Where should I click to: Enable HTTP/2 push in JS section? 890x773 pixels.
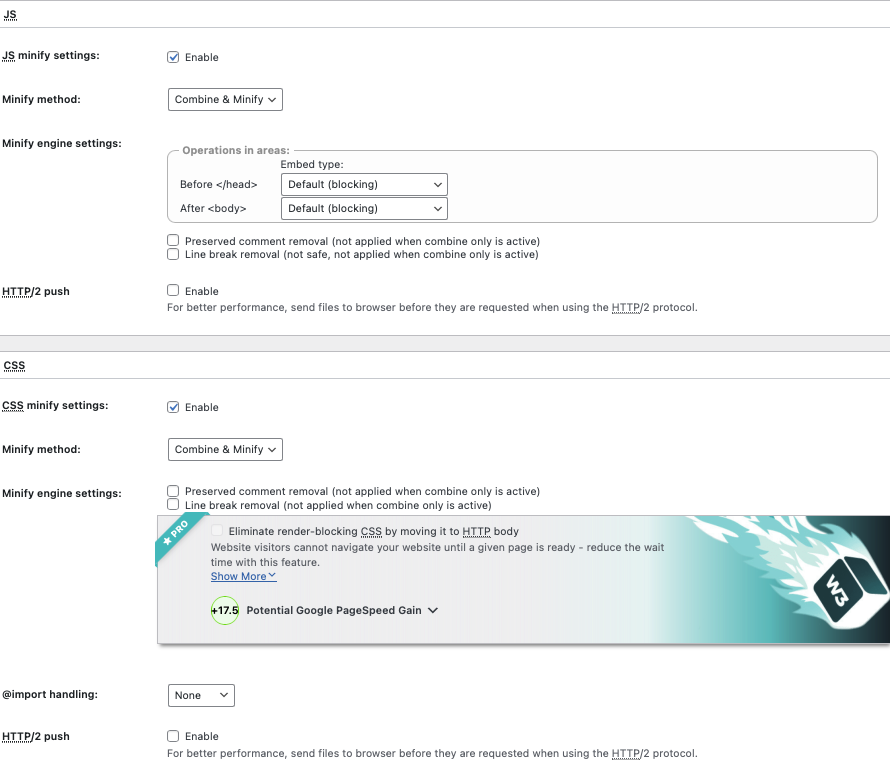pos(173,290)
